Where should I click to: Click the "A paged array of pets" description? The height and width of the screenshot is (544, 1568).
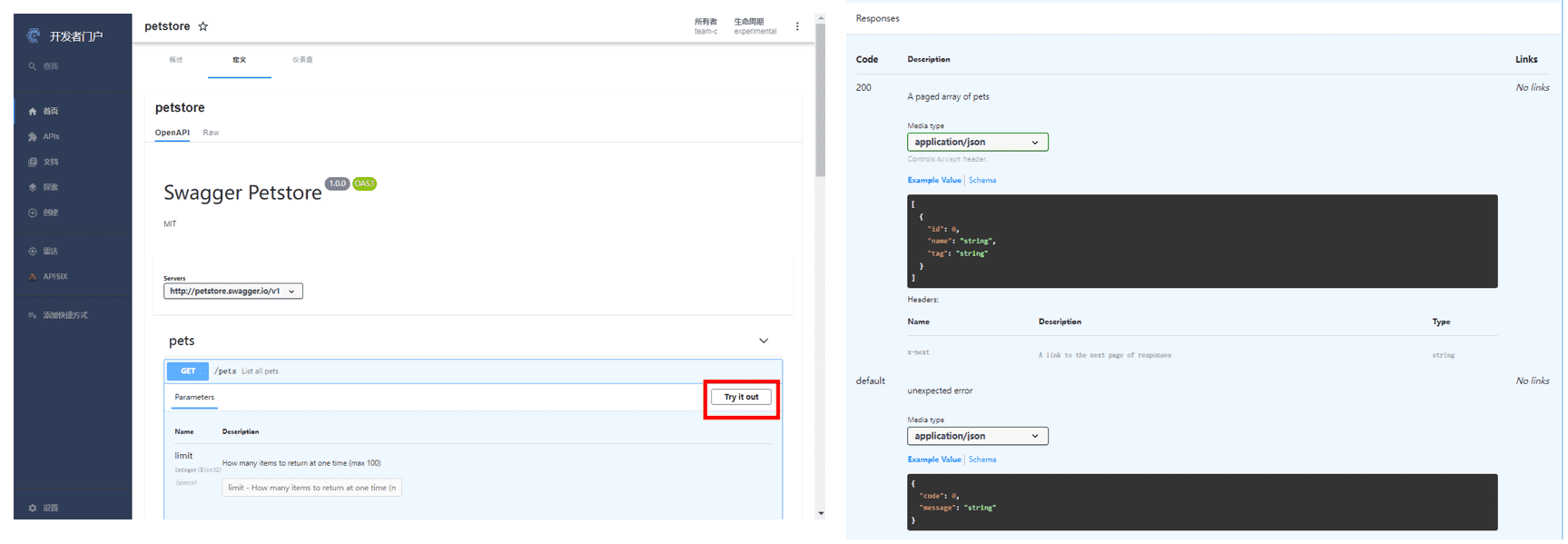(948, 96)
